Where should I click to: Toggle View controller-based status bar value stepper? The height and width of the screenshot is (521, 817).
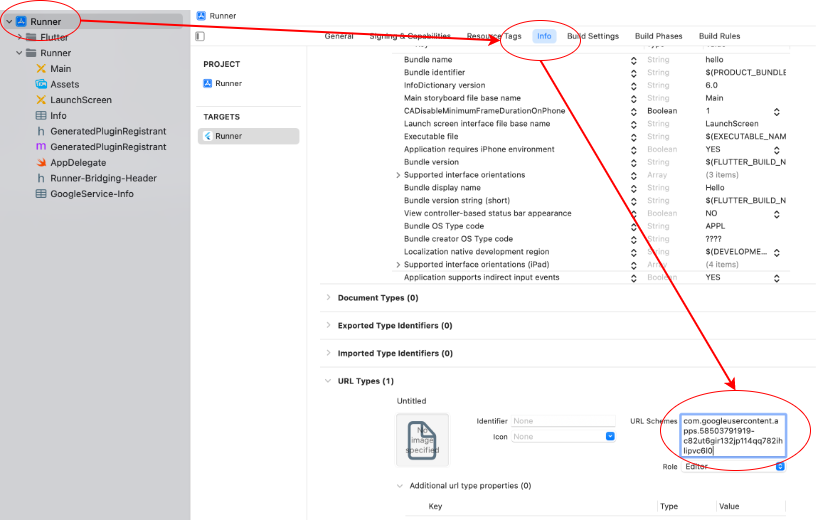tap(776, 214)
